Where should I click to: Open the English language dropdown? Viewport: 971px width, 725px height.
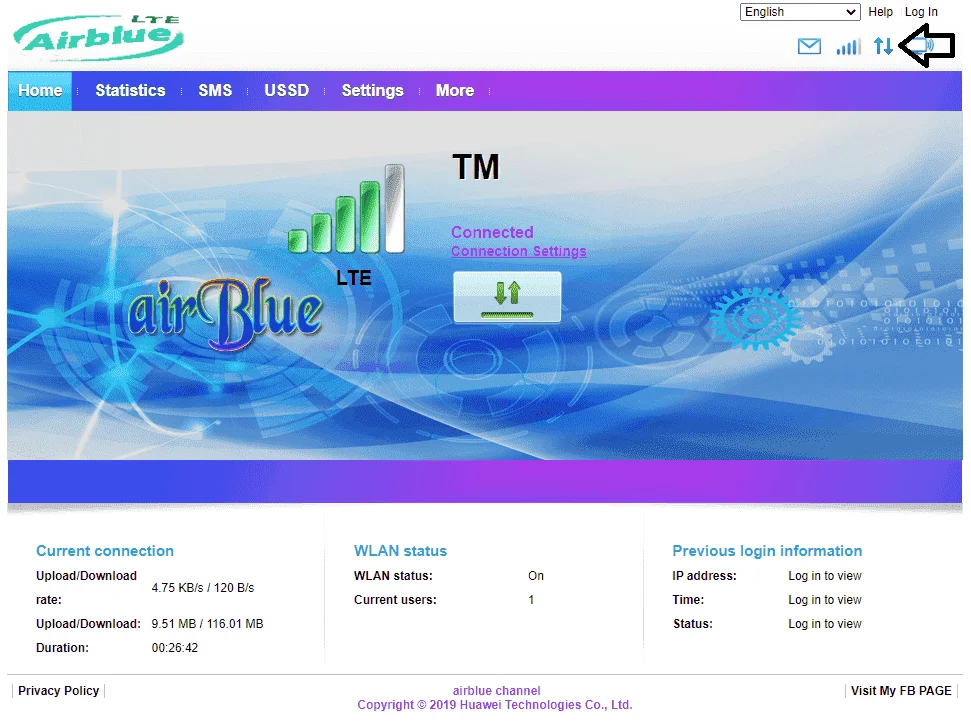tap(799, 12)
